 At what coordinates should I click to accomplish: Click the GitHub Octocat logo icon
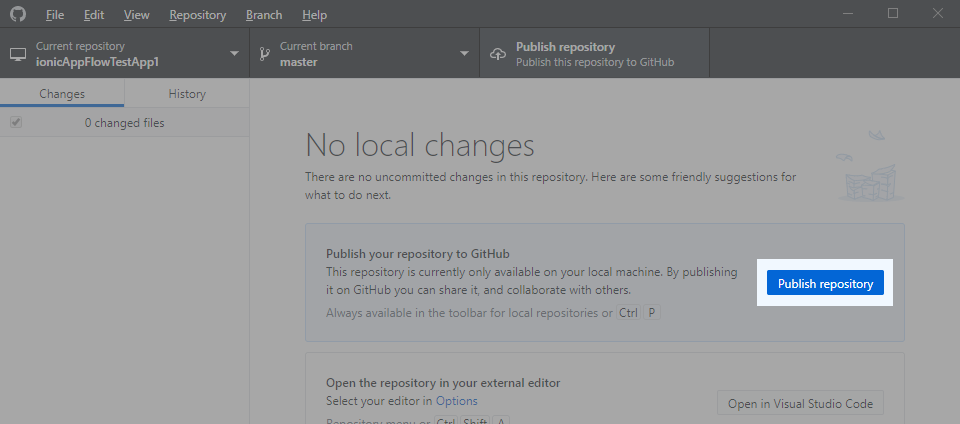click(x=18, y=13)
